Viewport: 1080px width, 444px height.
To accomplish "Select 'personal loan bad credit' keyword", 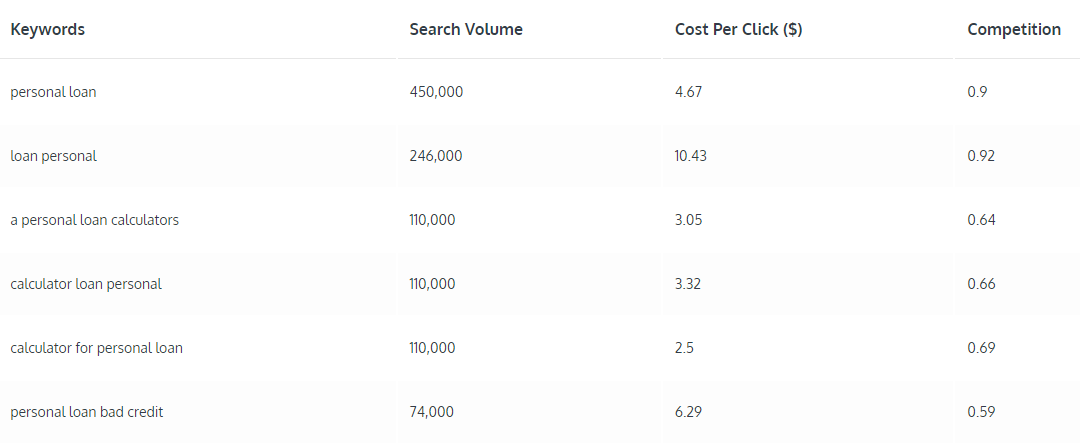I will pyautogui.click(x=87, y=412).
